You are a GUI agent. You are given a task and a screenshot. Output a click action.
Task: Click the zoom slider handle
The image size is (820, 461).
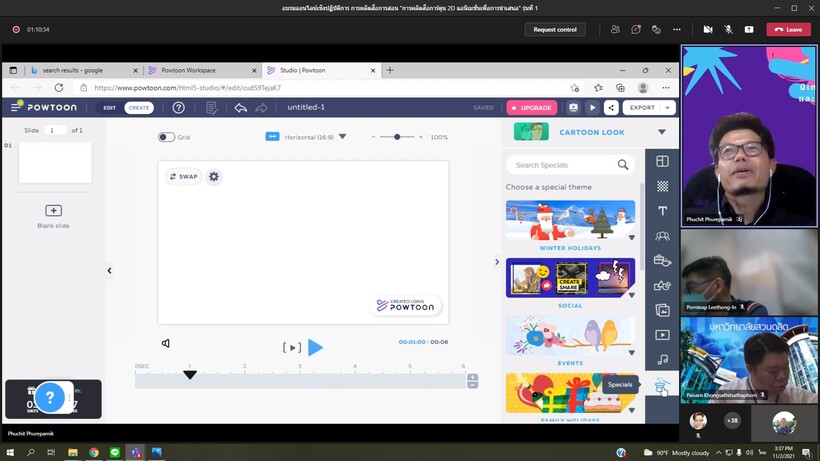point(397,137)
